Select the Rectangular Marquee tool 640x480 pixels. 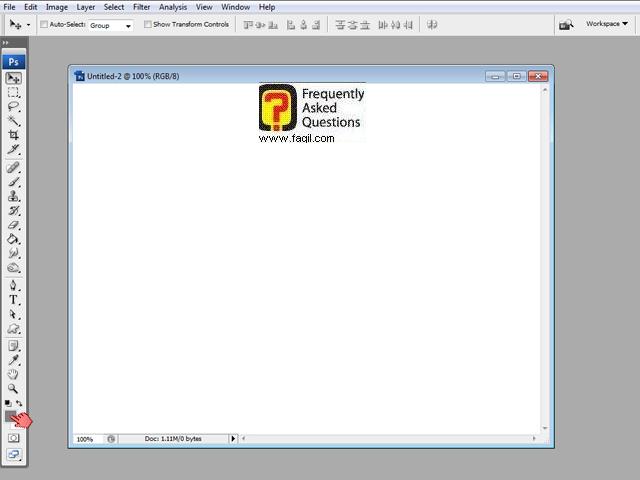(14, 92)
